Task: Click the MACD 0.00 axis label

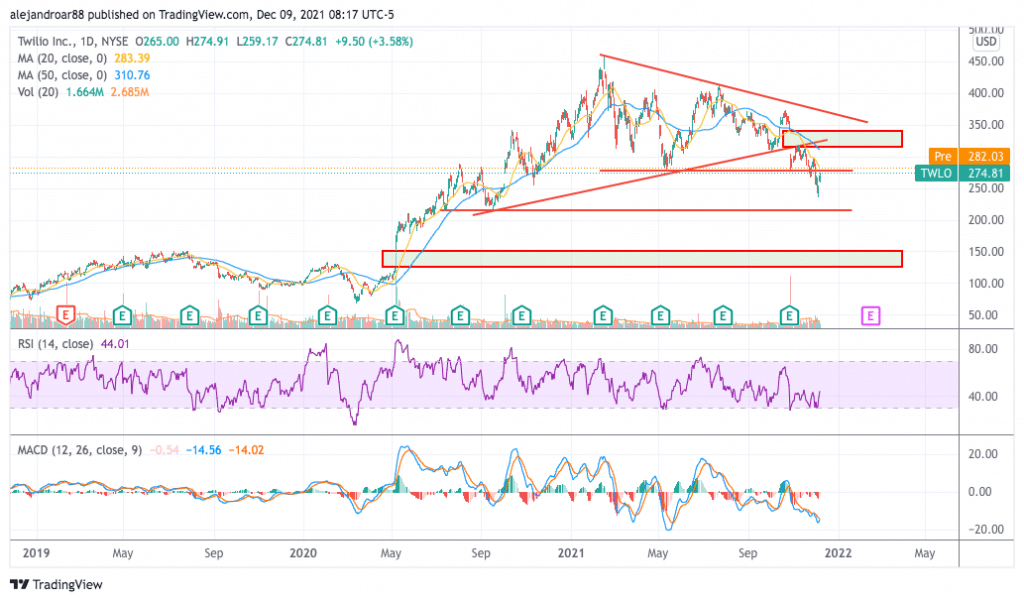Action: coord(980,492)
